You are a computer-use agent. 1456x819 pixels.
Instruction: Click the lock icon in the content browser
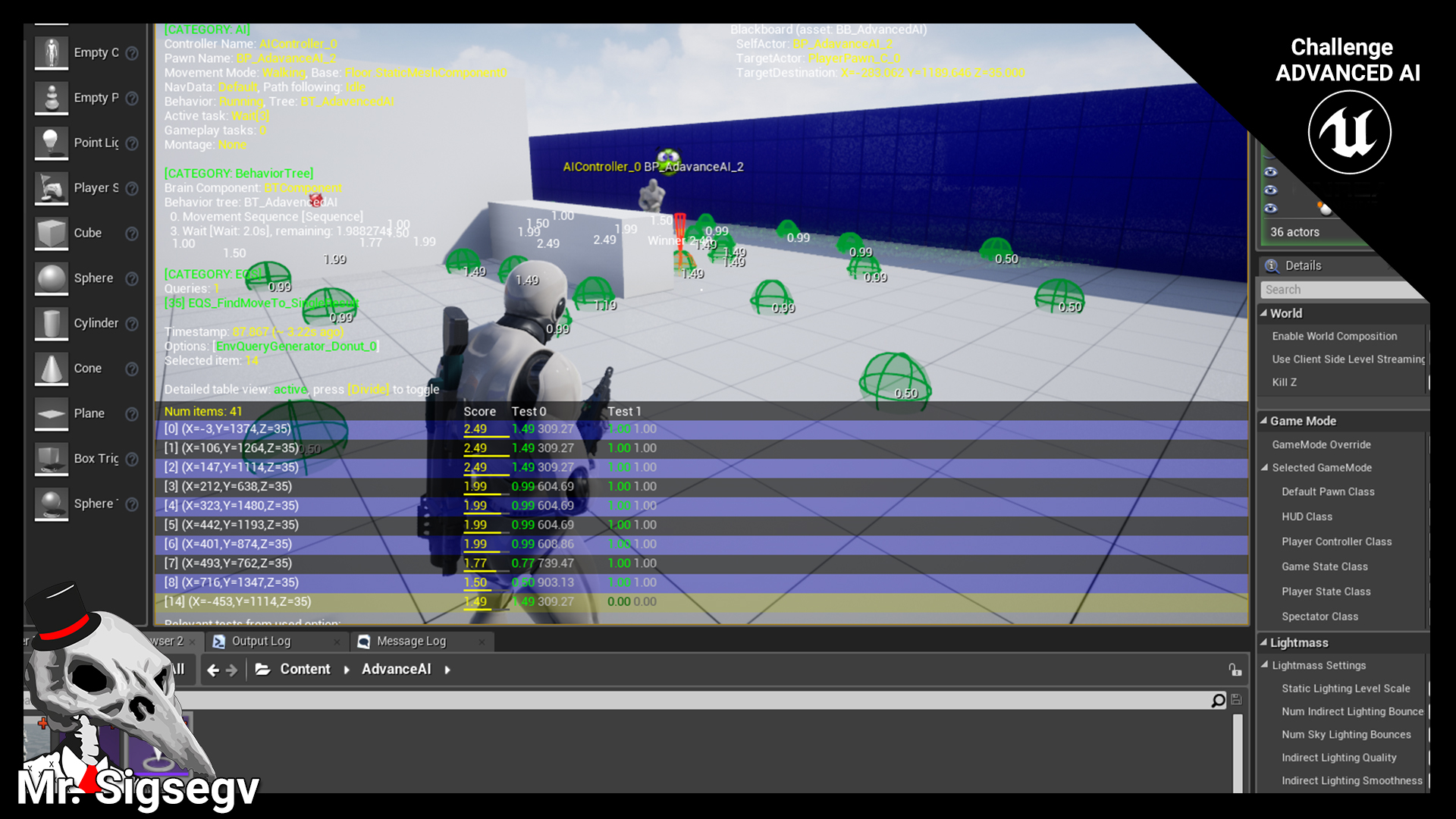pos(1234,670)
